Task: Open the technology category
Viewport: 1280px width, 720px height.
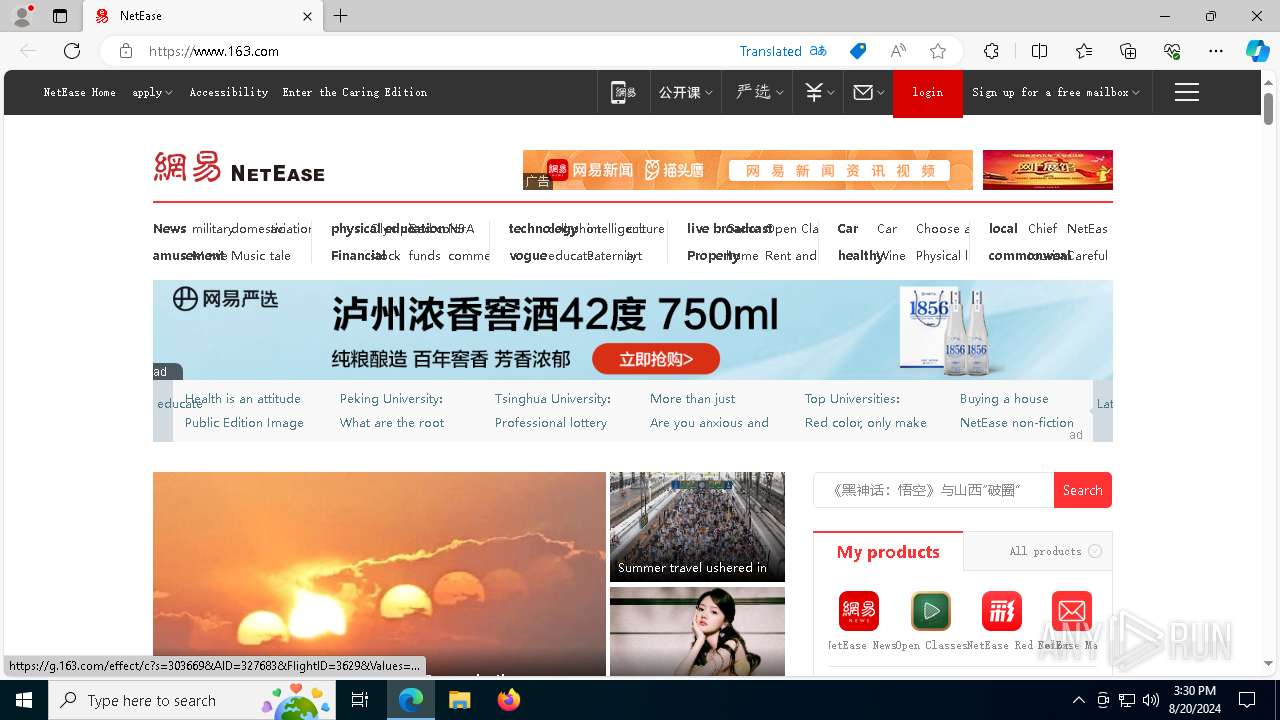Action: [544, 228]
